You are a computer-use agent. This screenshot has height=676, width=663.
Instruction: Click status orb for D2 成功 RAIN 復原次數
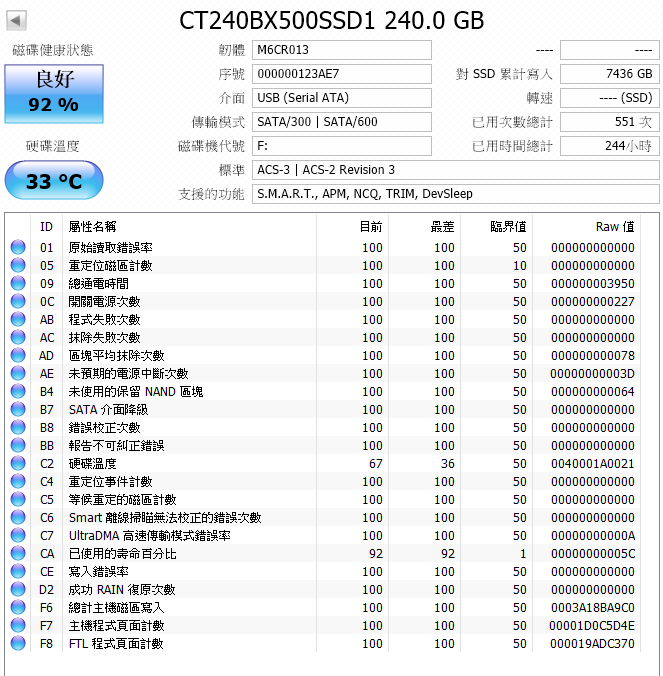coord(18,589)
